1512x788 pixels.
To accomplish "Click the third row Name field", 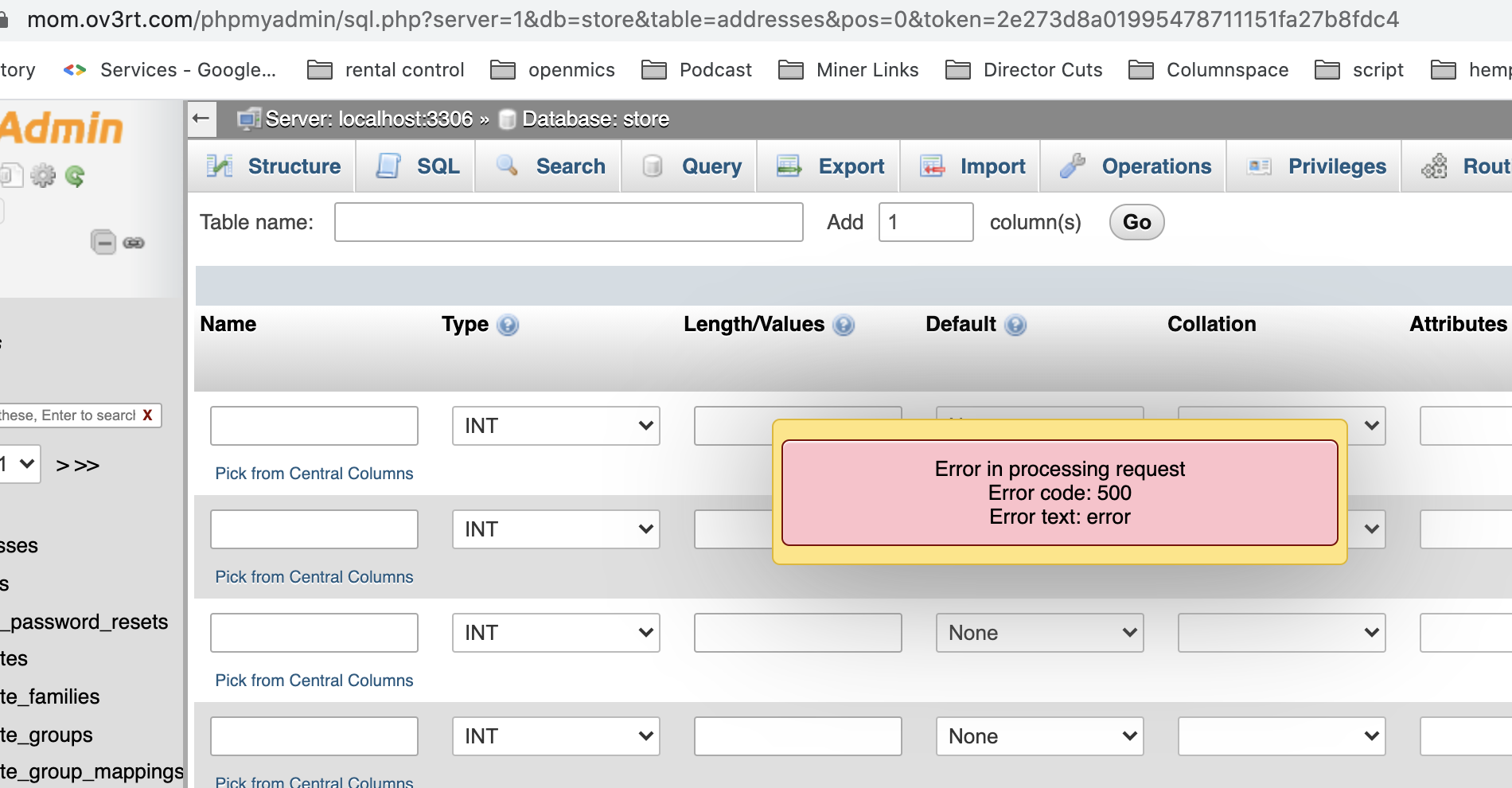I will 314,633.
